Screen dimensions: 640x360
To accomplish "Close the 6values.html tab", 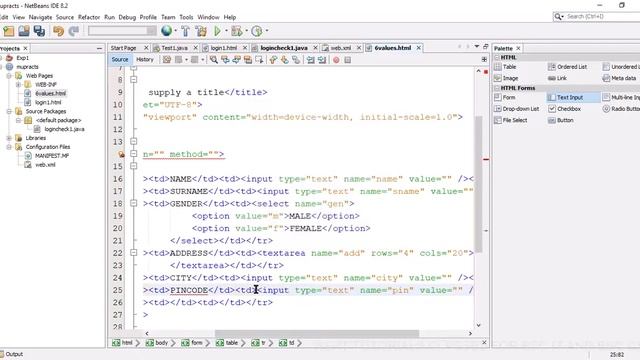I will (x=419, y=48).
